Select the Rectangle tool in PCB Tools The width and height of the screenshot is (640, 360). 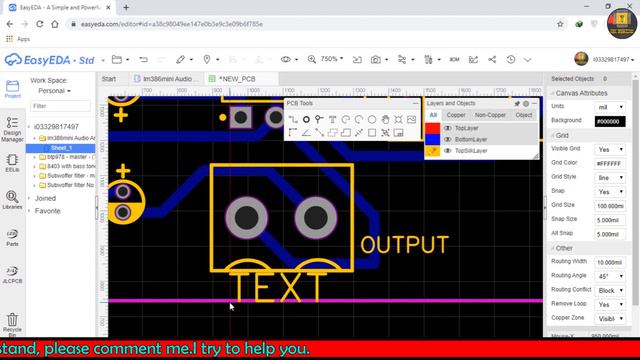coord(372,133)
